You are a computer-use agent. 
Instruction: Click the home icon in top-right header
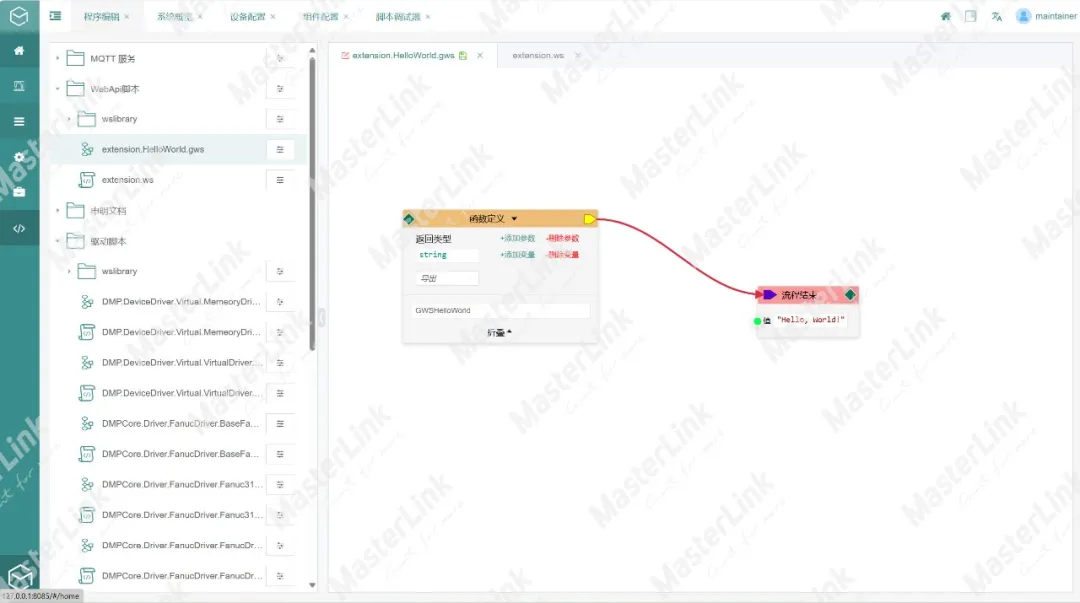tap(945, 16)
